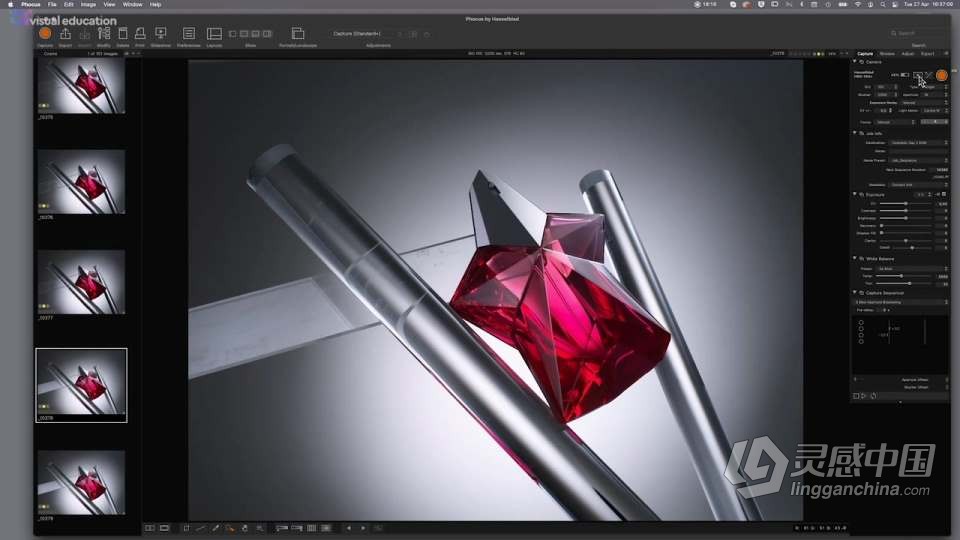Click the Export icon in the toolbar
The width and height of the screenshot is (960, 540).
66,33
